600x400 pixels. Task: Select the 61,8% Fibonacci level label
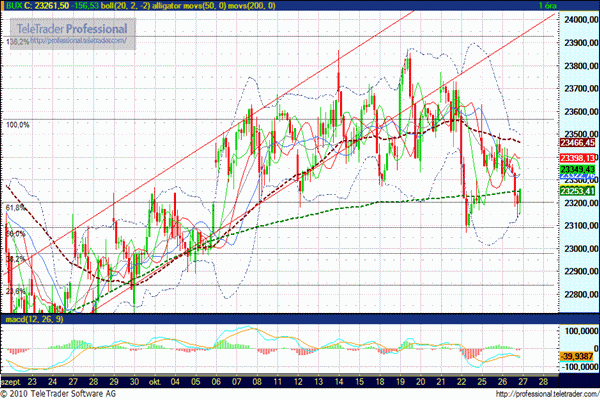coord(15,207)
